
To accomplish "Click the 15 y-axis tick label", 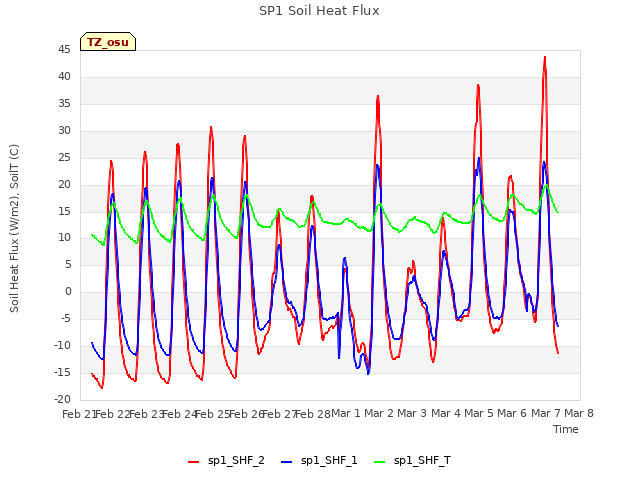I will point(64,211).
